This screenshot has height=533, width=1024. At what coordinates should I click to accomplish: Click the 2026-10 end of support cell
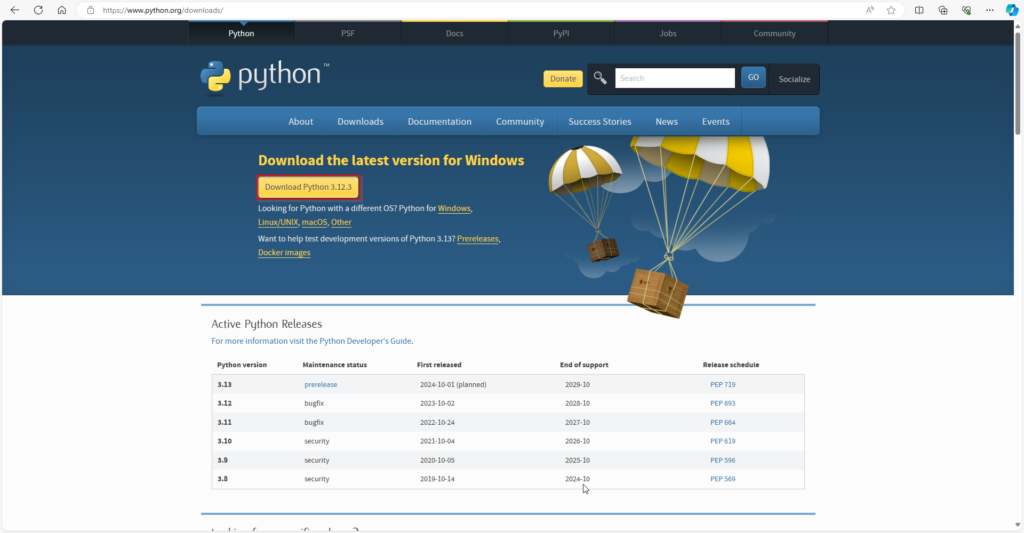(577, 442)
